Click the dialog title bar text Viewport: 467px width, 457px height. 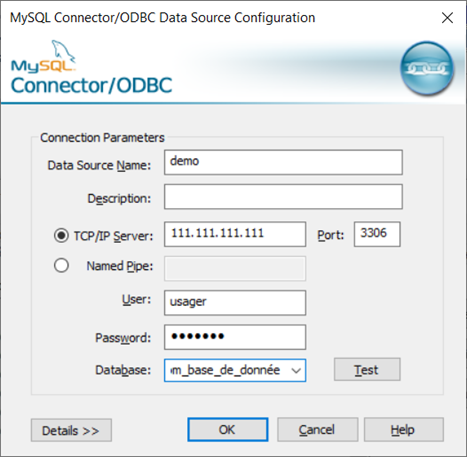click(x=163, y=18)
